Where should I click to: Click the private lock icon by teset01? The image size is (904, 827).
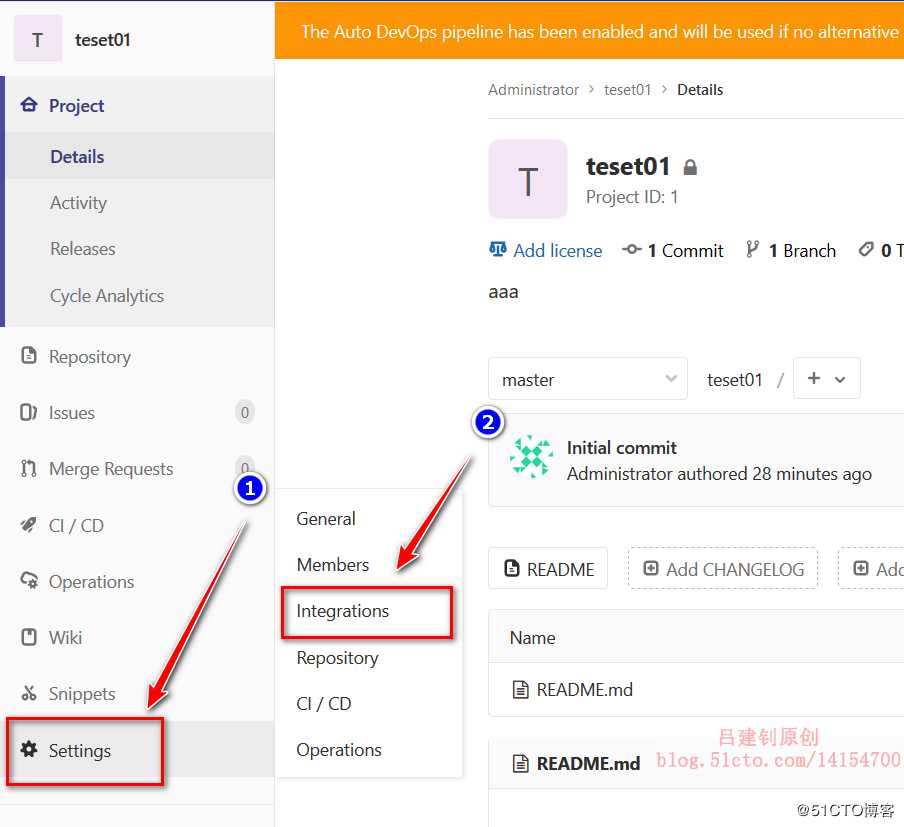tap(690, 167)
